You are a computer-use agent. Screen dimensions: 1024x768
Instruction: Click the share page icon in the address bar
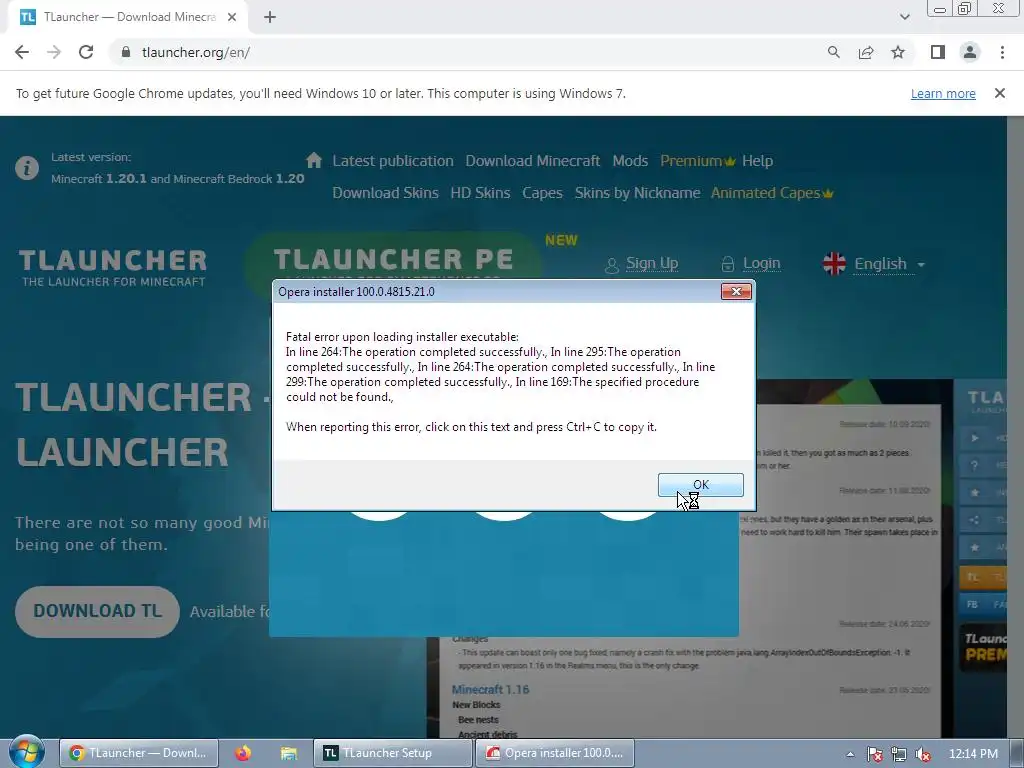866,52
